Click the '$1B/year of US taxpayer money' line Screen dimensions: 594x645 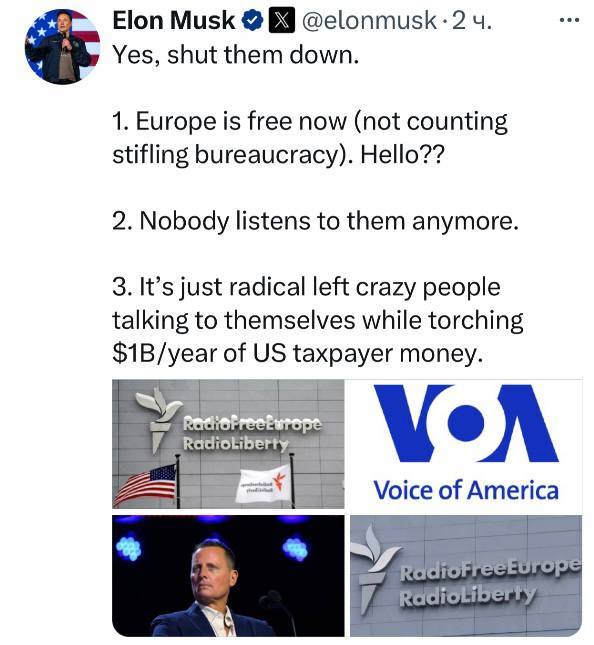(x=297, y=353)
